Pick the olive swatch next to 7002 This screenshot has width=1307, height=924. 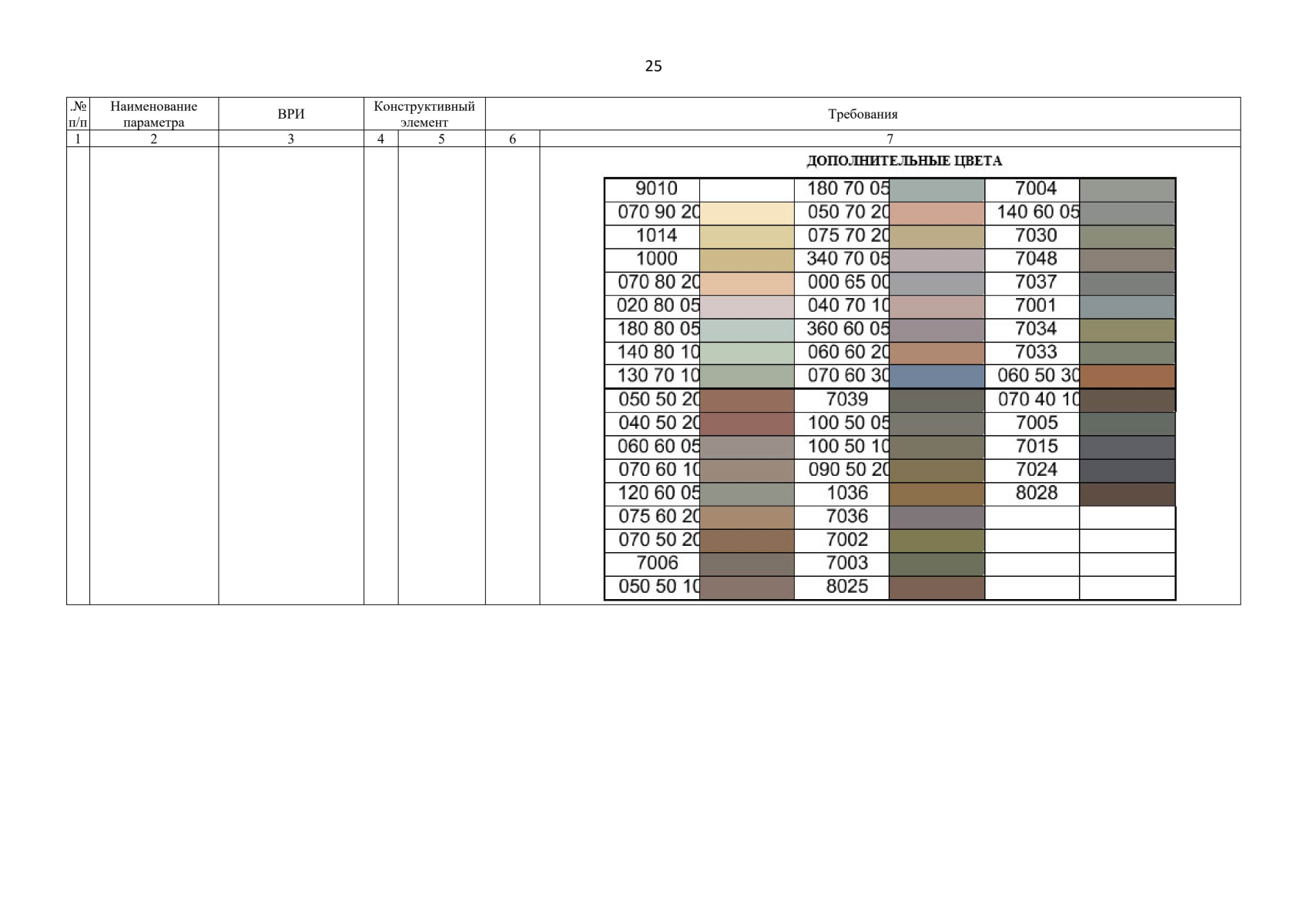[937, 541]
